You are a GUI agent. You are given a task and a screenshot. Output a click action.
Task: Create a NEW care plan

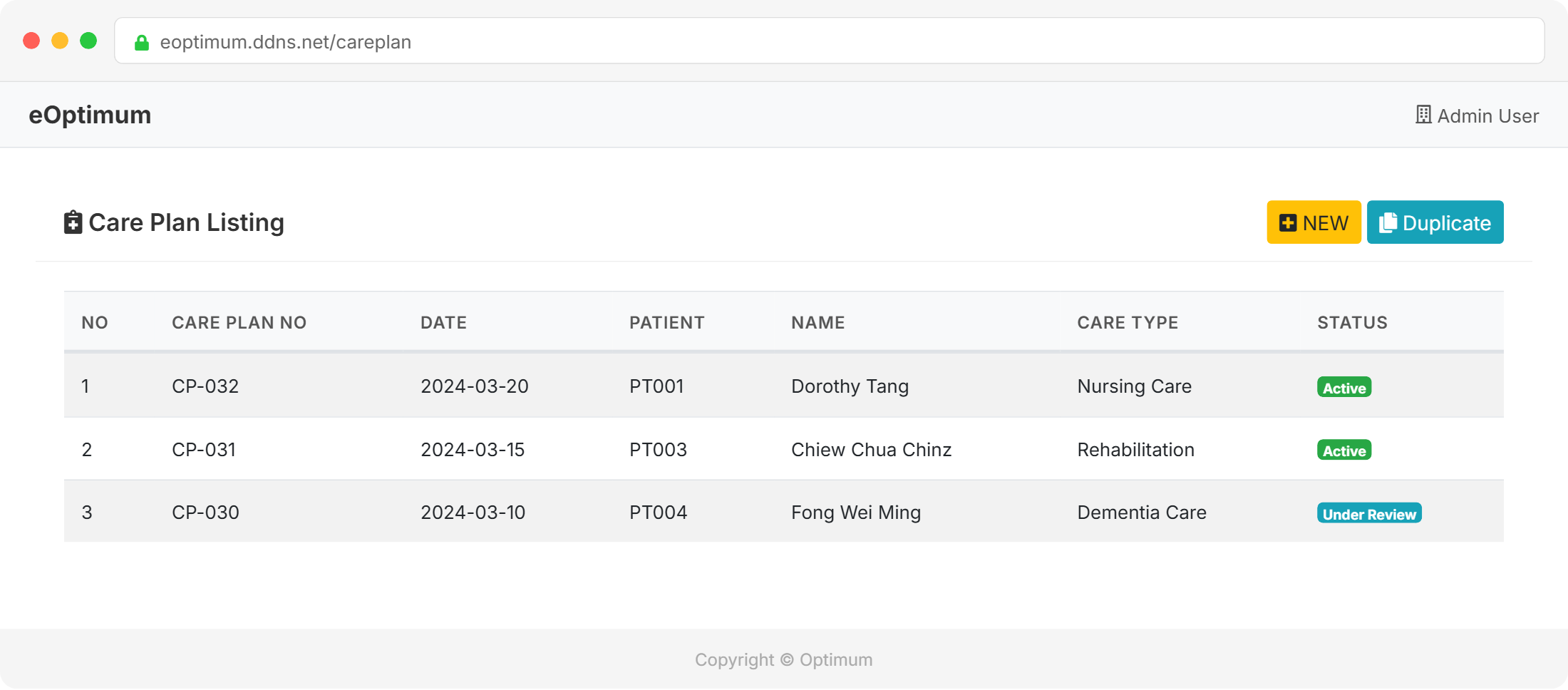(1314, 222)
